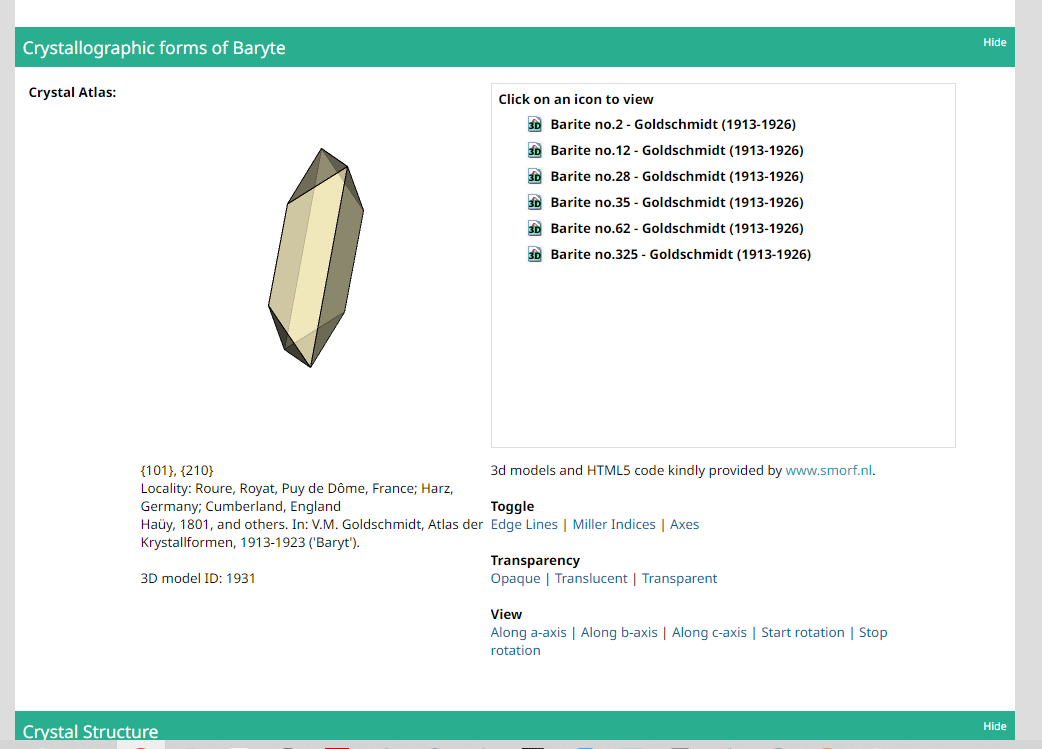This screenshot has height=749, width=1042.
Task: Start rotation of the crystal model
Action: [802, 632]
